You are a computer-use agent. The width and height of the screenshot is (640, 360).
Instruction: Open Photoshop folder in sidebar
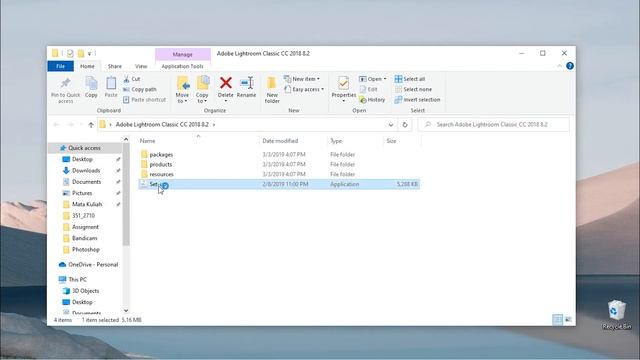[86, 249]
